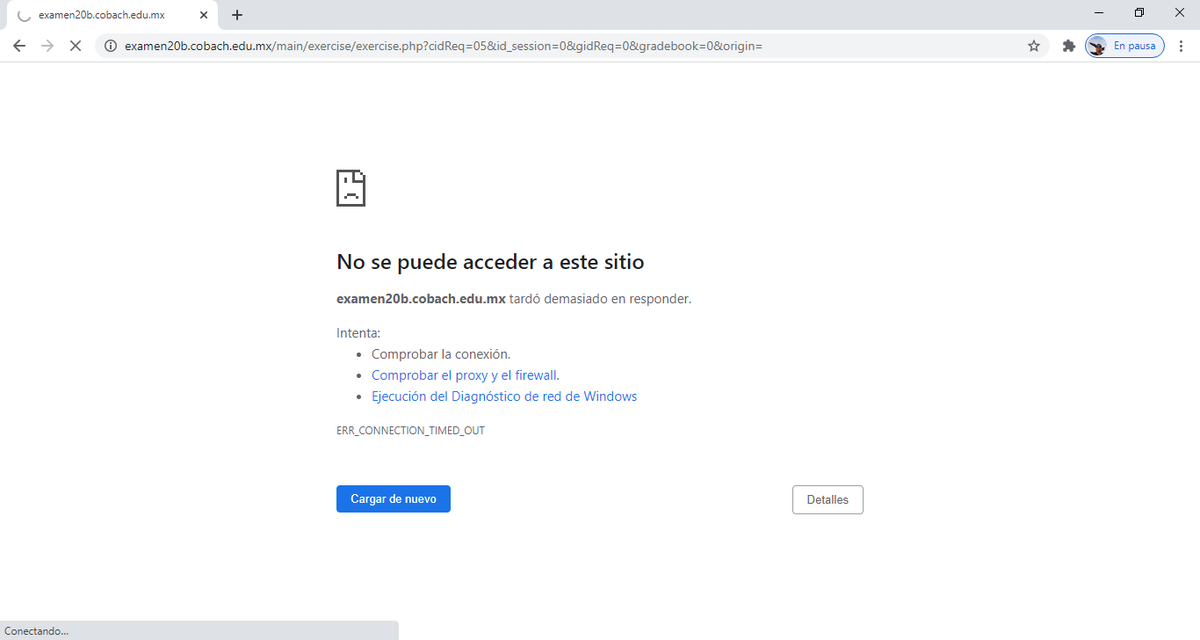This screenshot has height=640, width=1200.
Task: Open 'Comprobar el proxy y el firewall' link
Action: pyautogui.click(x=465, y=375)
